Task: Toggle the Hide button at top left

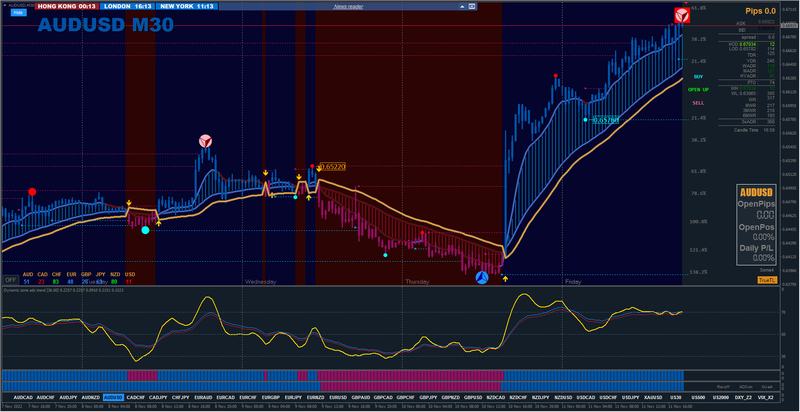Action: (x=17, y=12)
